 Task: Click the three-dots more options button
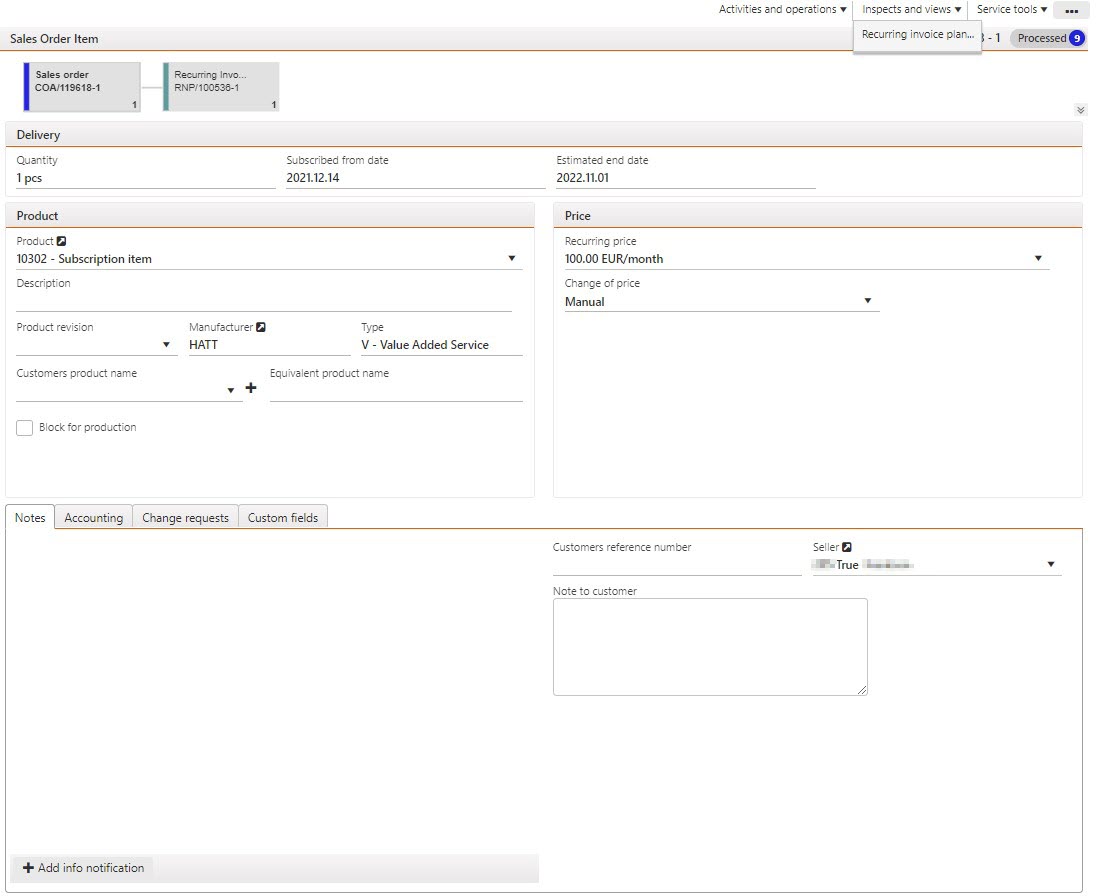pyautogui.click(x=1071, y=11)
